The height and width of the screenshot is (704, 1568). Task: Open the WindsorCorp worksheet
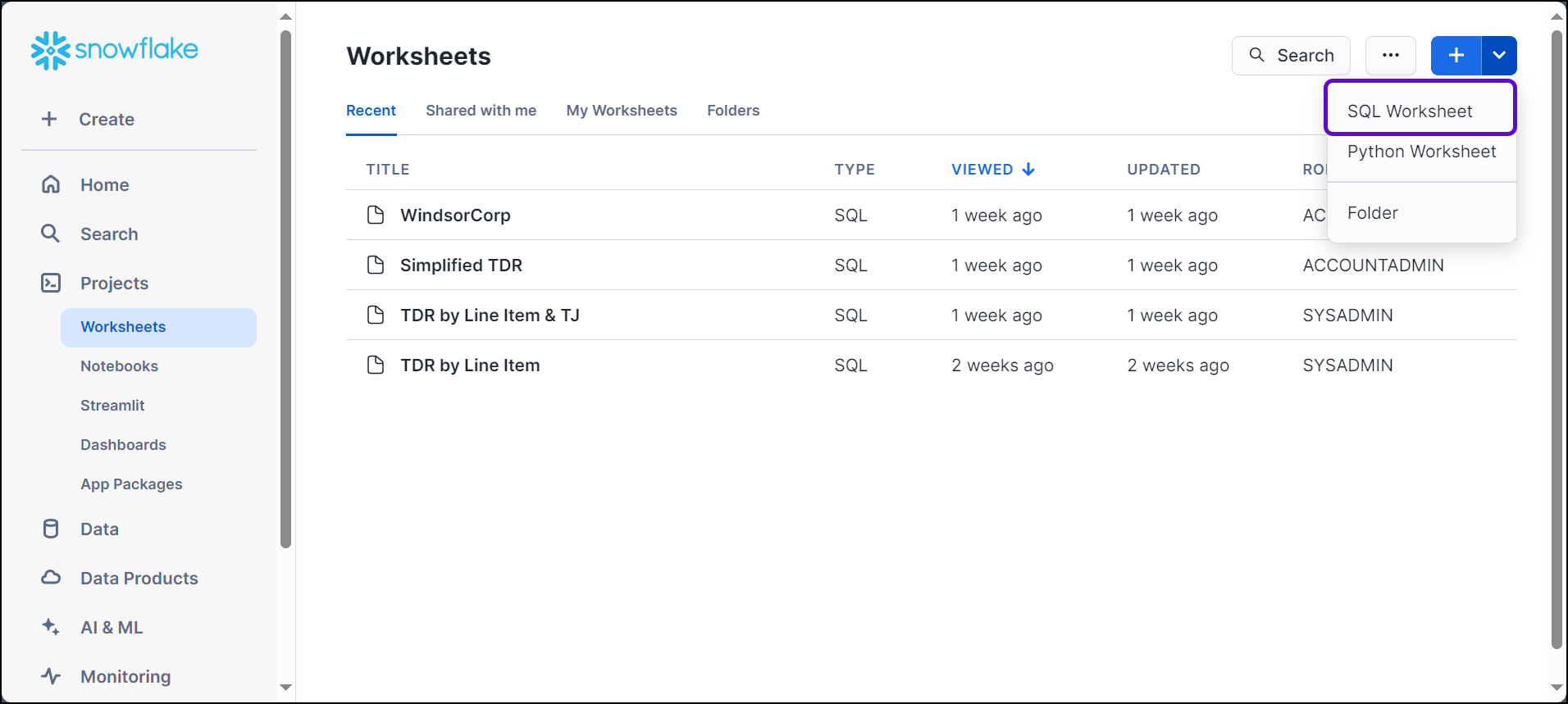pyautogui.click(x=455, y=216)
